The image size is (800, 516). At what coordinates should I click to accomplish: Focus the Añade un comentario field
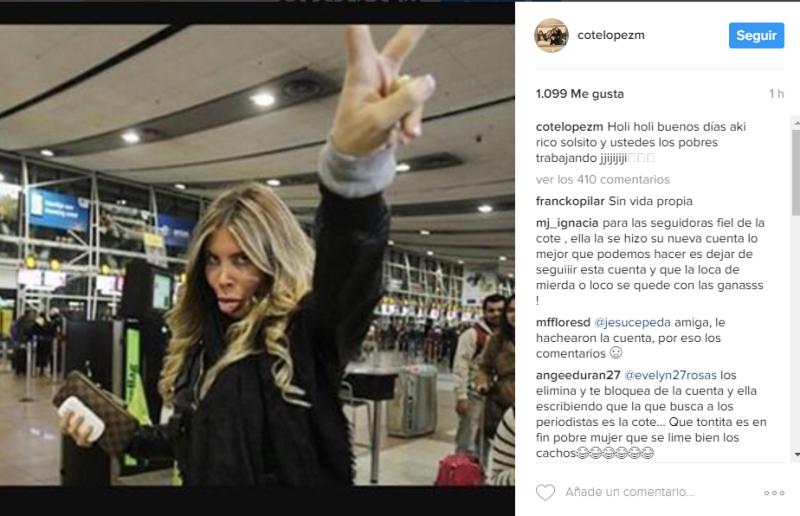630,492
